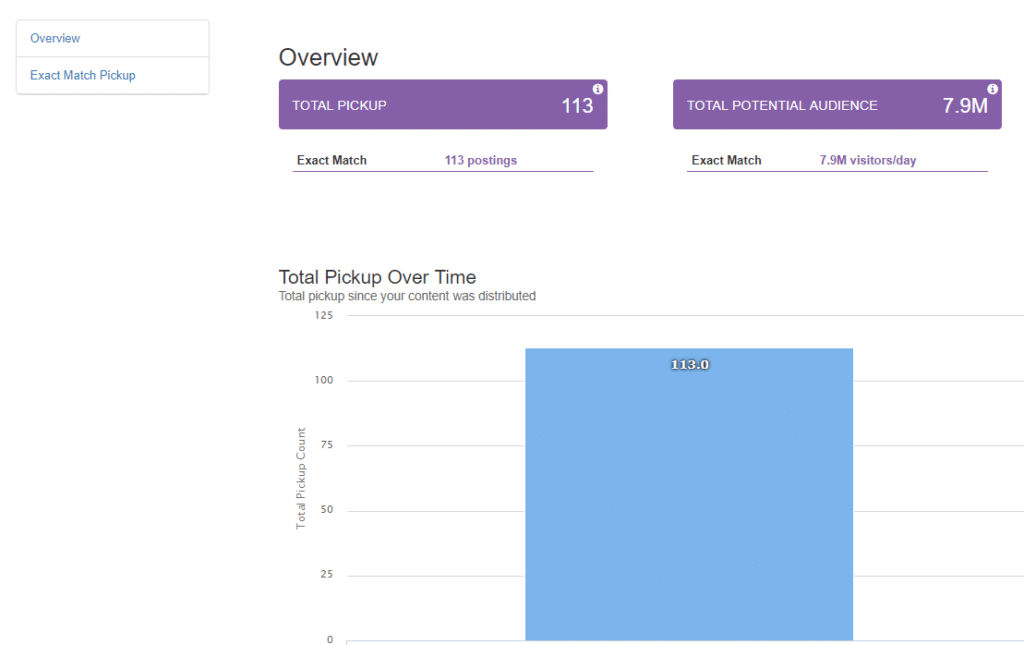Open the 7.9M visitors/day link
Screen dimensions: 1024x645
click(x=868, y=160)
